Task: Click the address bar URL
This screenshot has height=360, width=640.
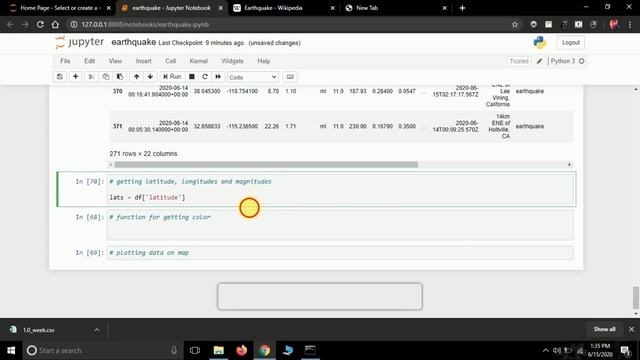Action: pyautogui.click(x=145, y=24)
